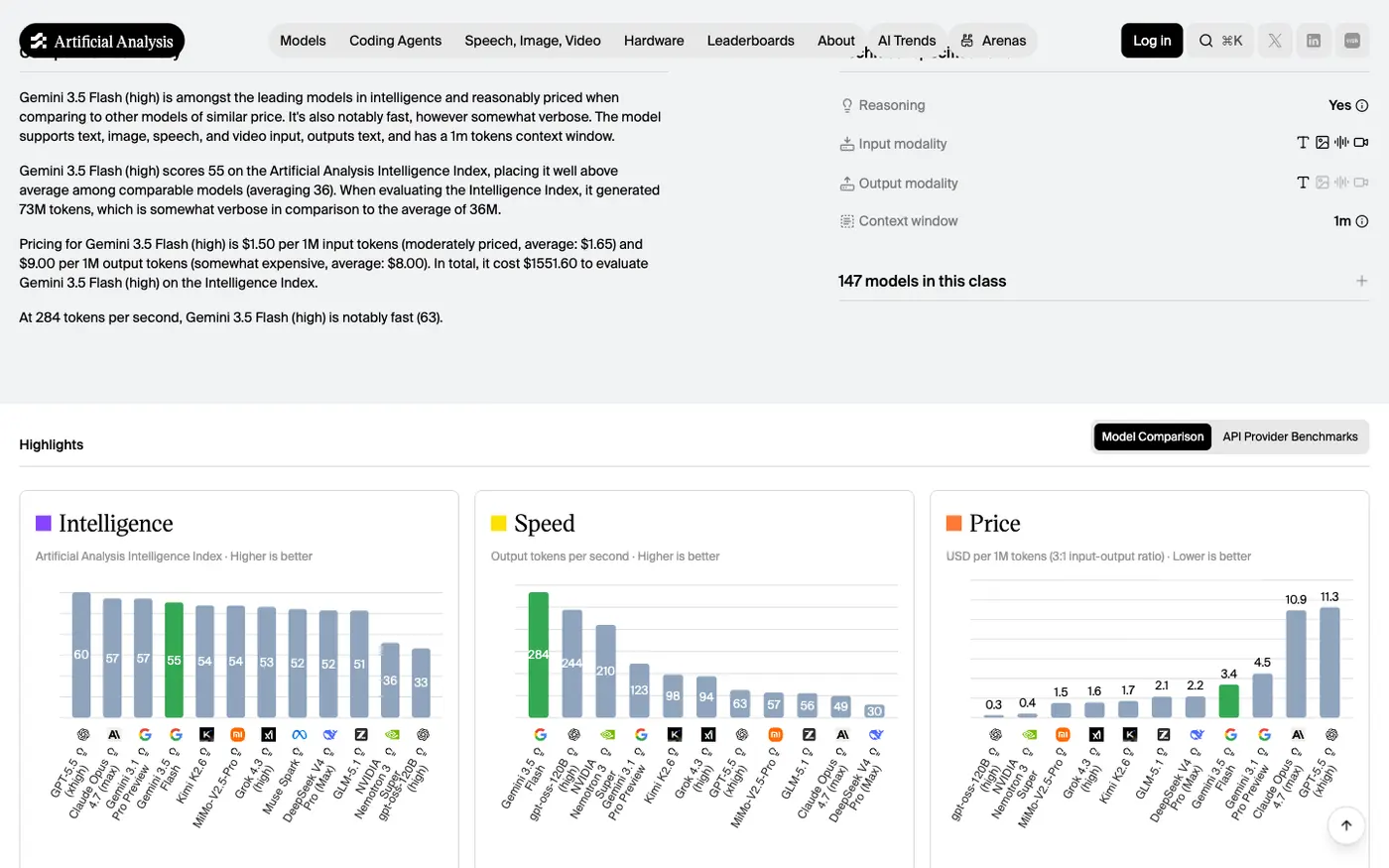This screenshot has width=1389, height=868.
Task: Click the NVIDIA logo in Price chart
Action: tap(1030, 735)
